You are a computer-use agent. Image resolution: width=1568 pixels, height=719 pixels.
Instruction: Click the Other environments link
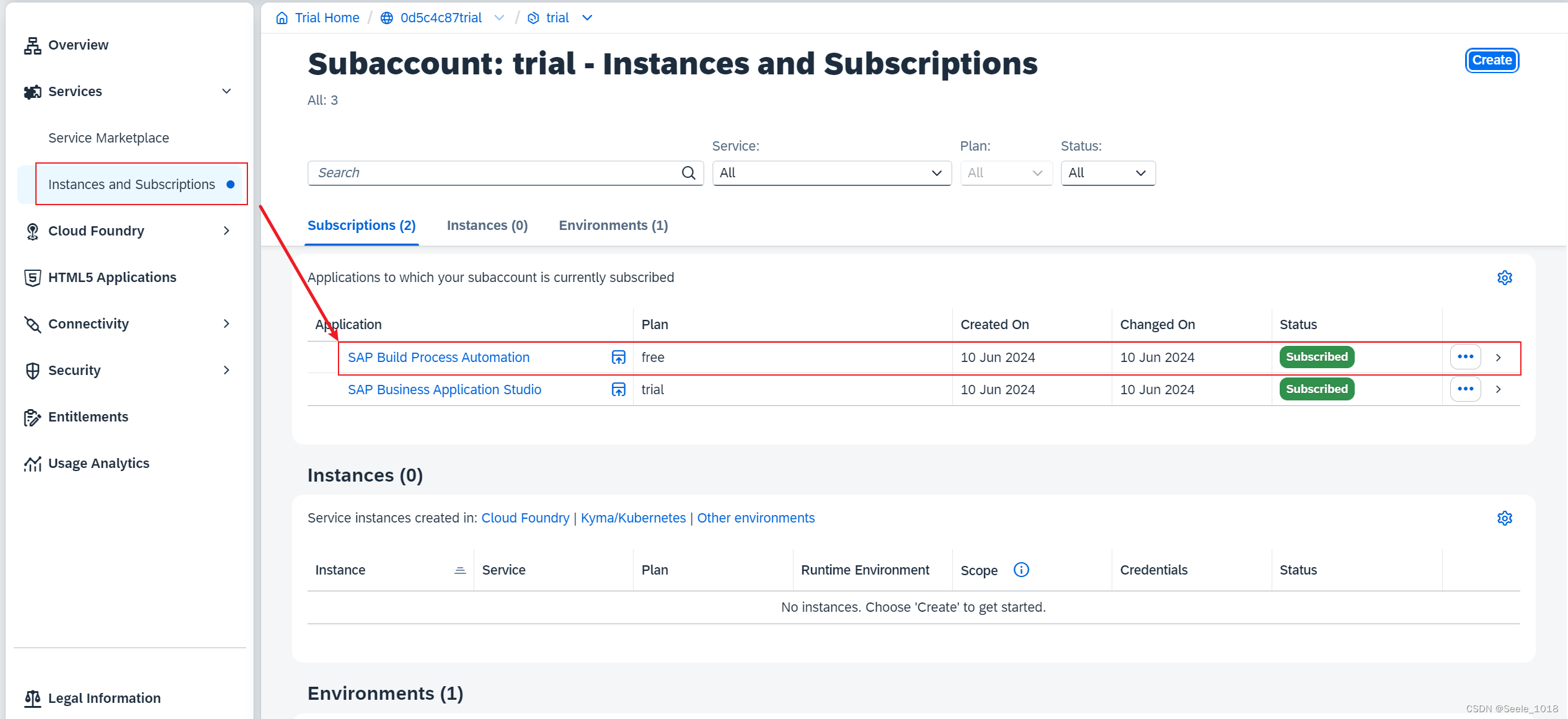[756, 518]
